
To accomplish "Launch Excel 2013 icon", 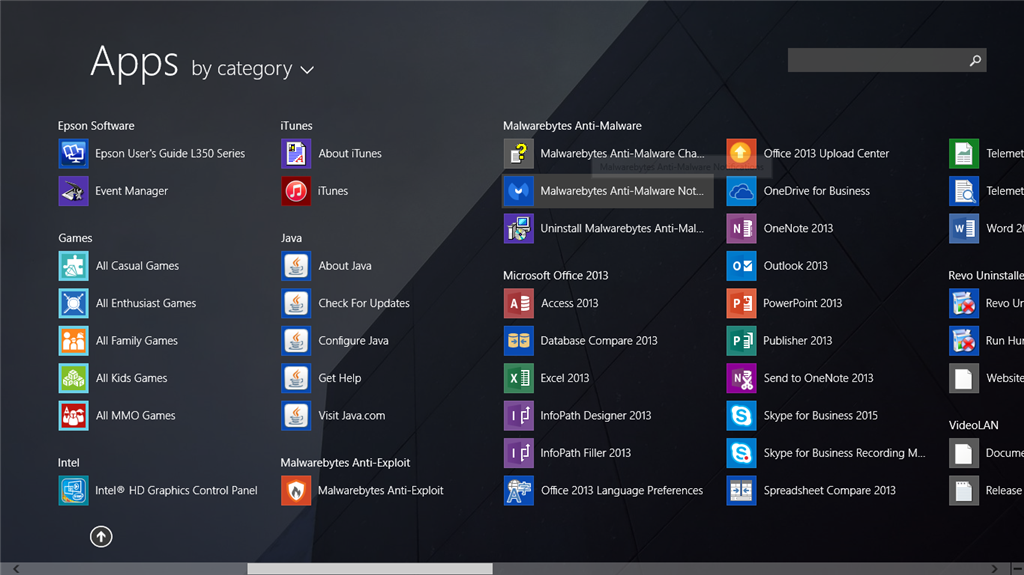I will (519, 378).
